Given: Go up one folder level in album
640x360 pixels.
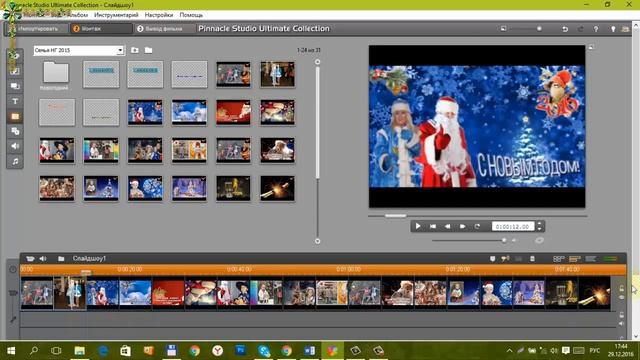Looking at the screenshot, I should [135, 50].
